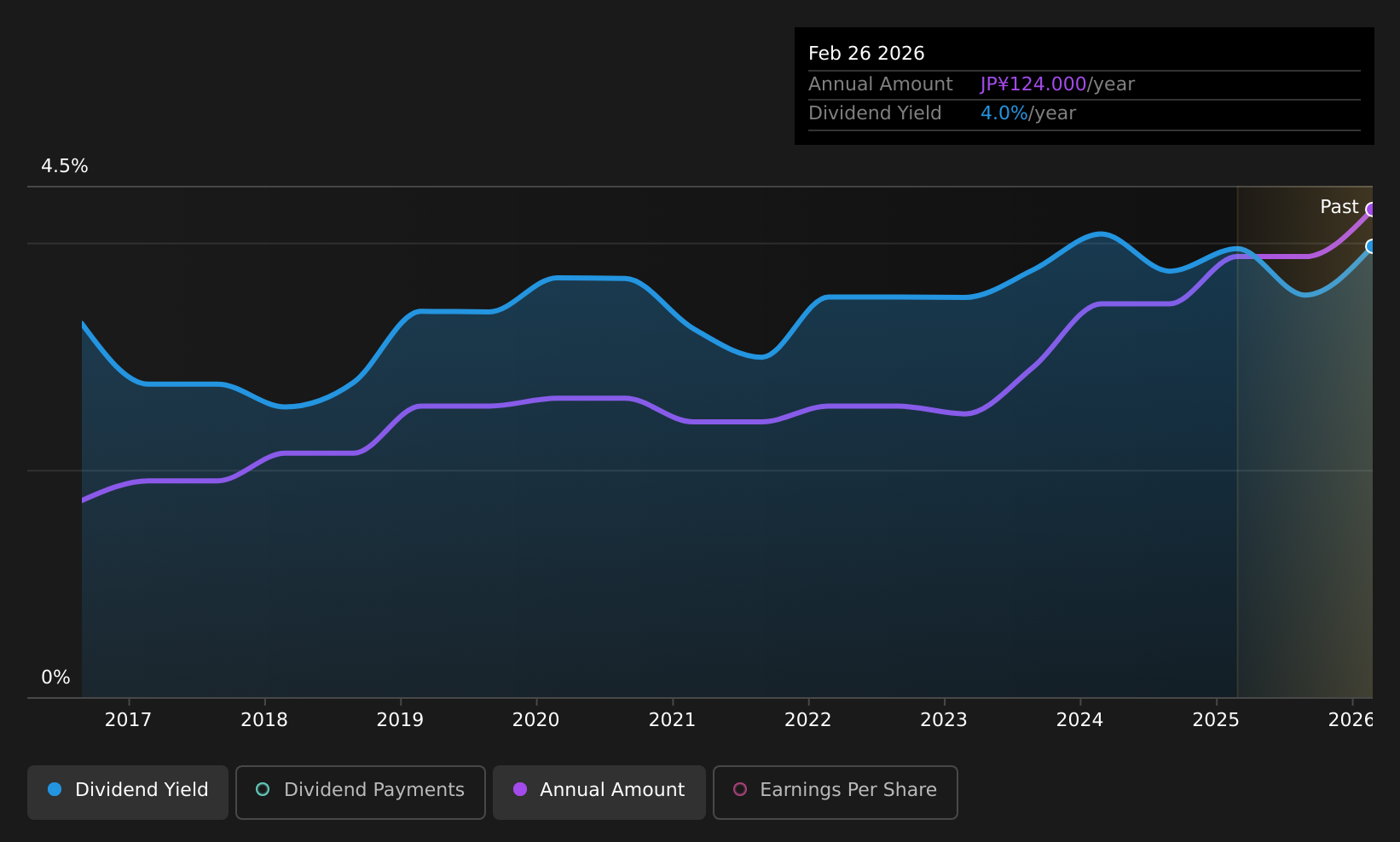Toggle the Annual Amount legend series

click(x=599, y=792)
